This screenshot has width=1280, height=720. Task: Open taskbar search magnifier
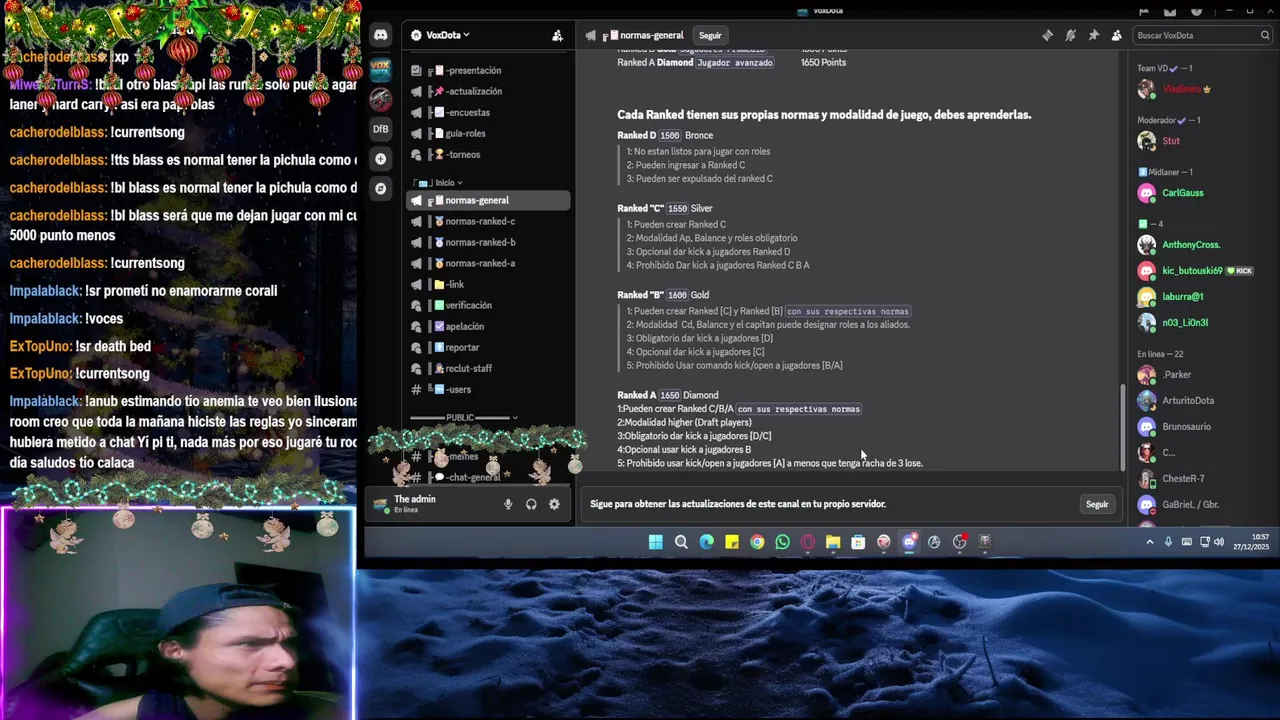[x=681, y=542]
